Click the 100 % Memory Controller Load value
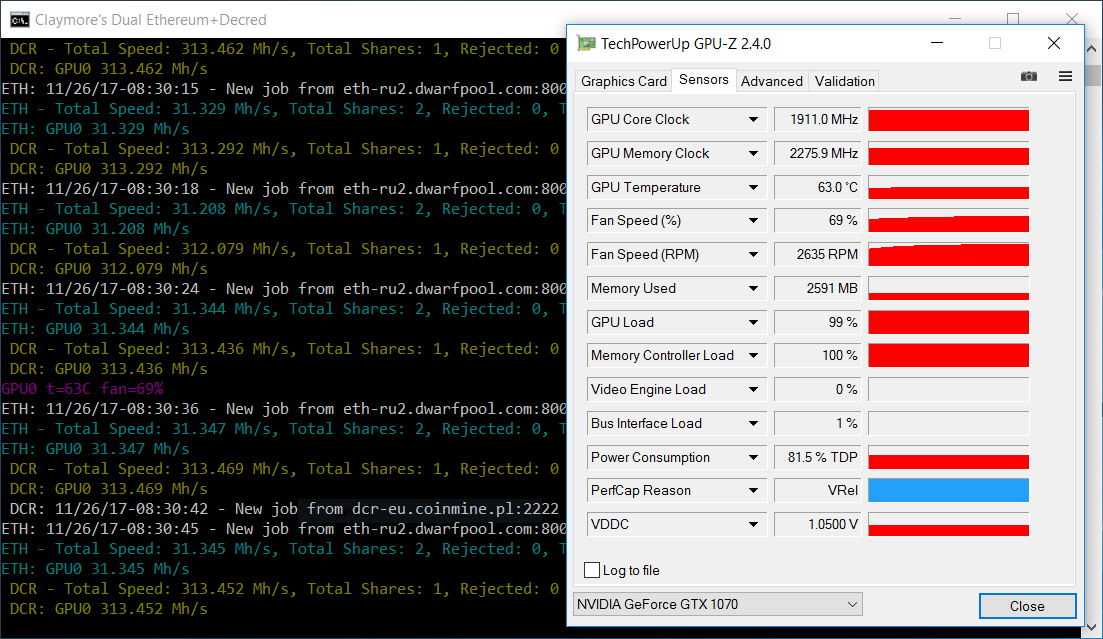The width and height of the screenshot is (1103, 639). pos(818,355)
